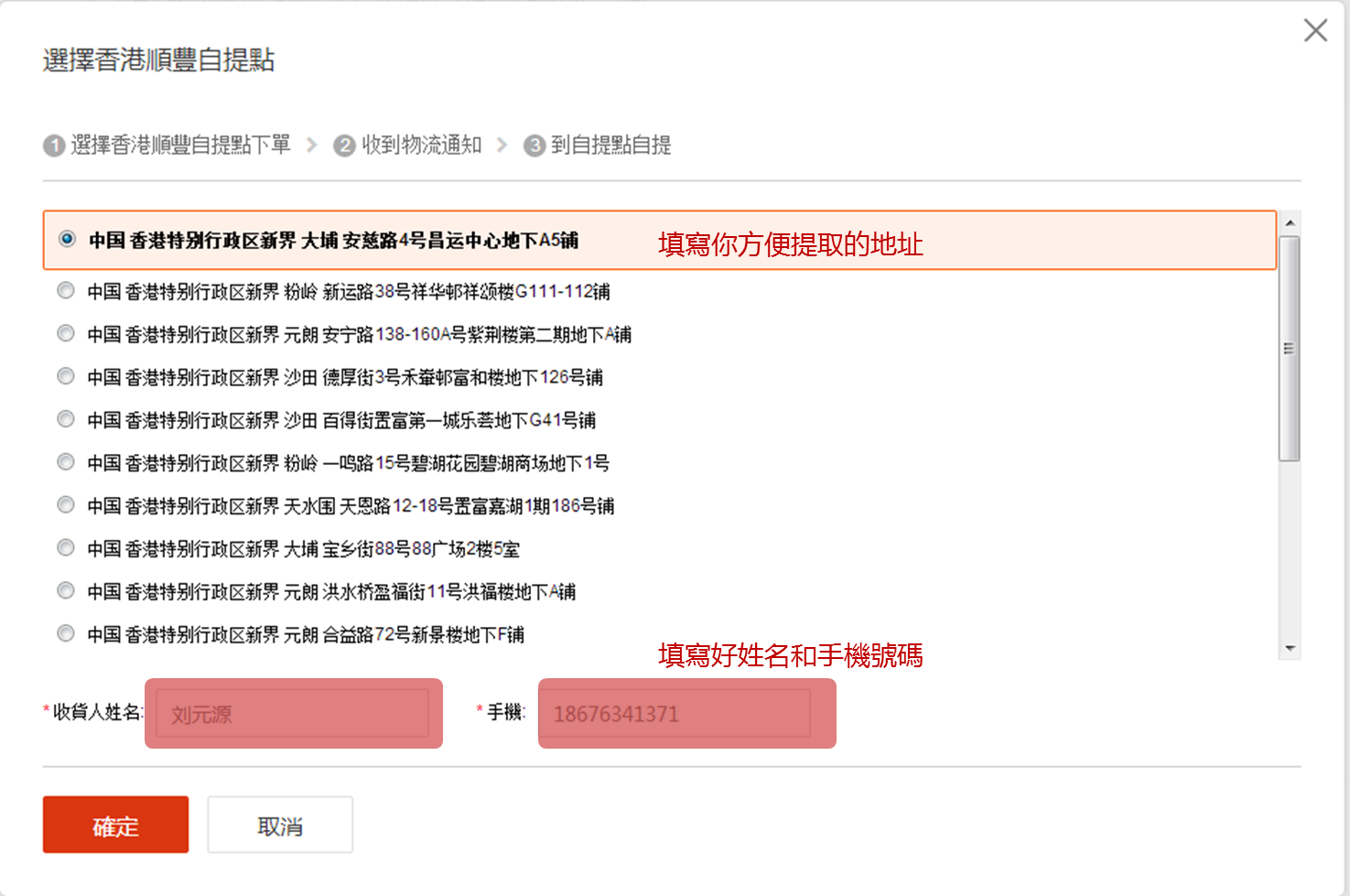The image size is (1350, 896).
Task: Pick radio for 沙田 德厚街3号 address
Action: click(66, 375)
